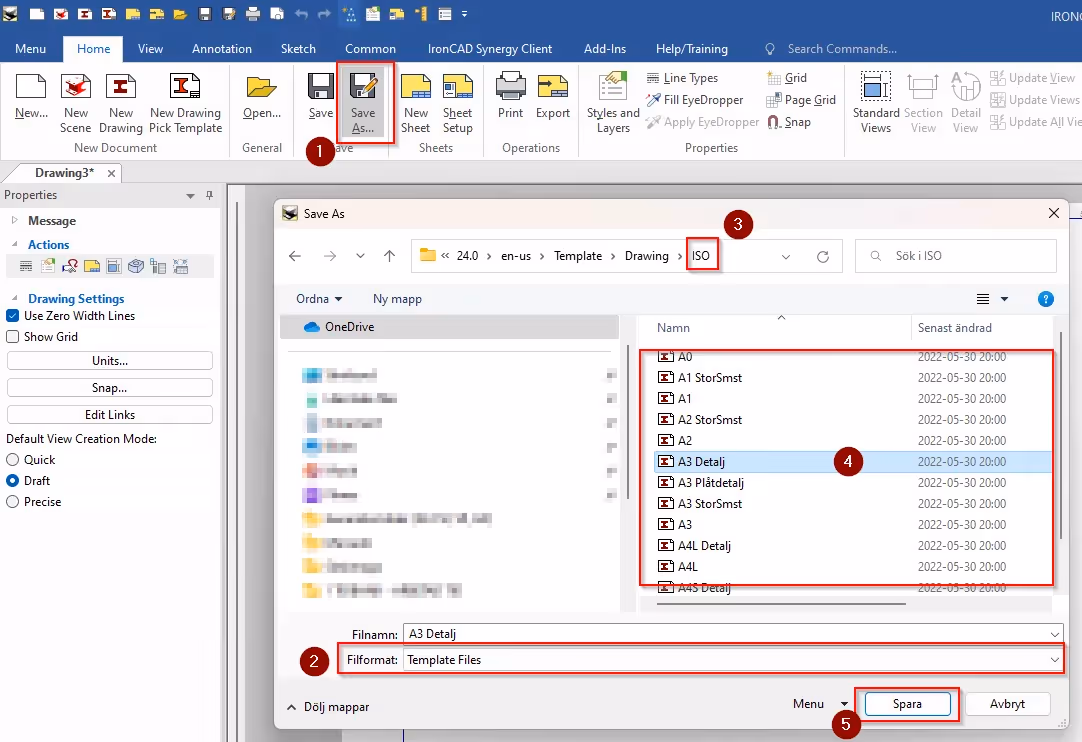
Task: Toggle Page Grid option
Action: coord(800,100)
